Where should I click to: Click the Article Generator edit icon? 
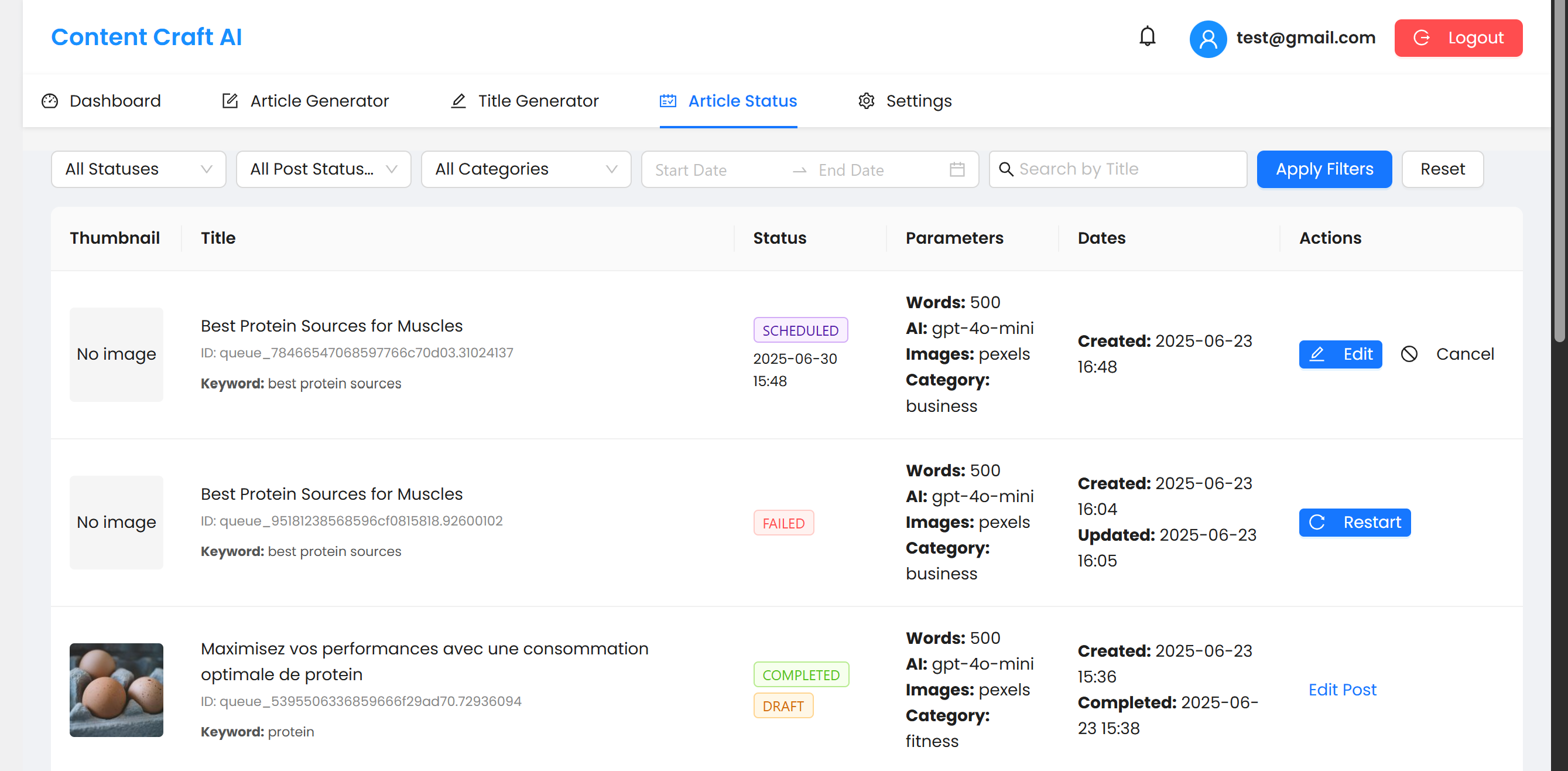(230, 101)
